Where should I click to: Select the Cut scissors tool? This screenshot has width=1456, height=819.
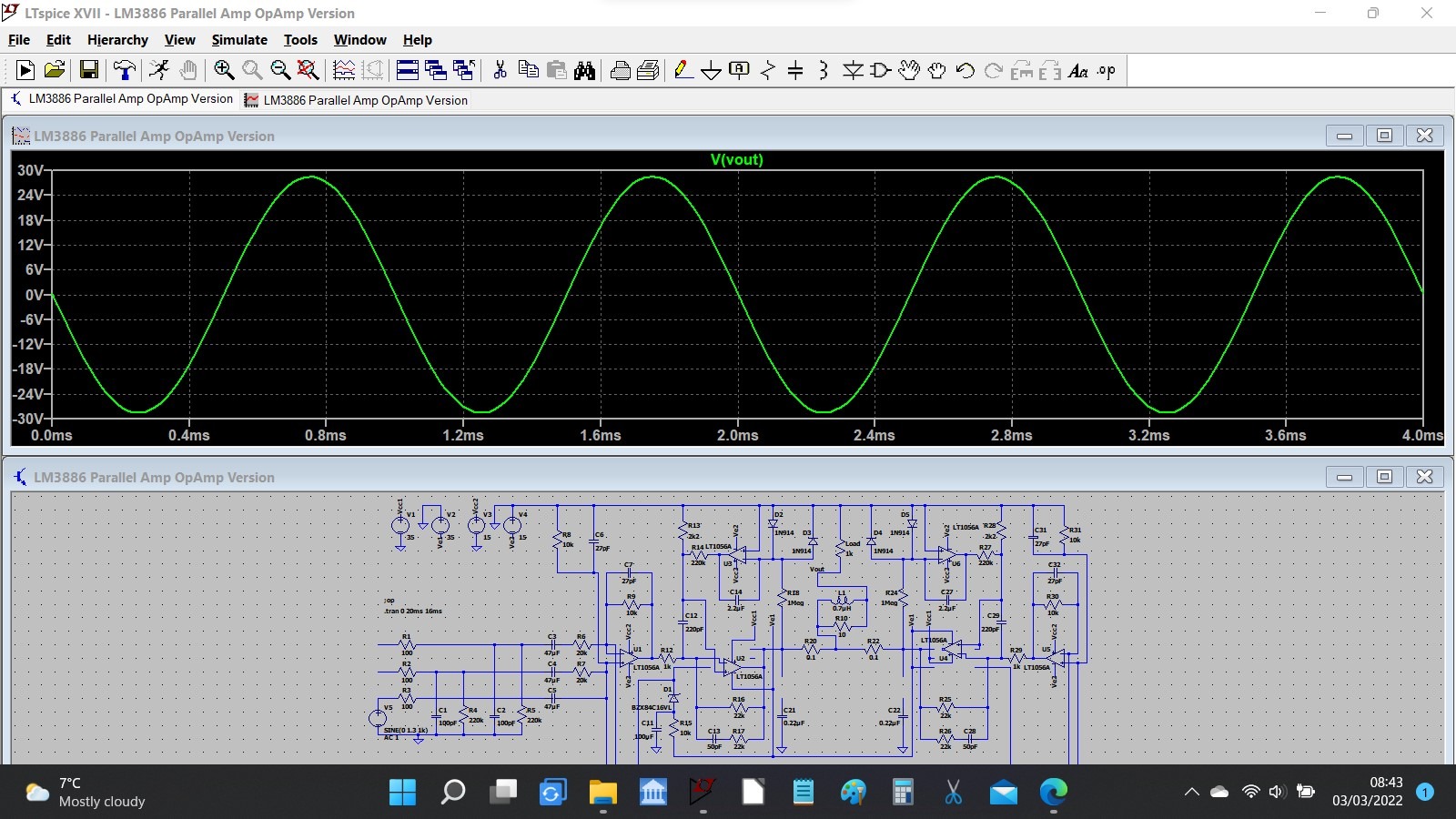tap(500, 70)
